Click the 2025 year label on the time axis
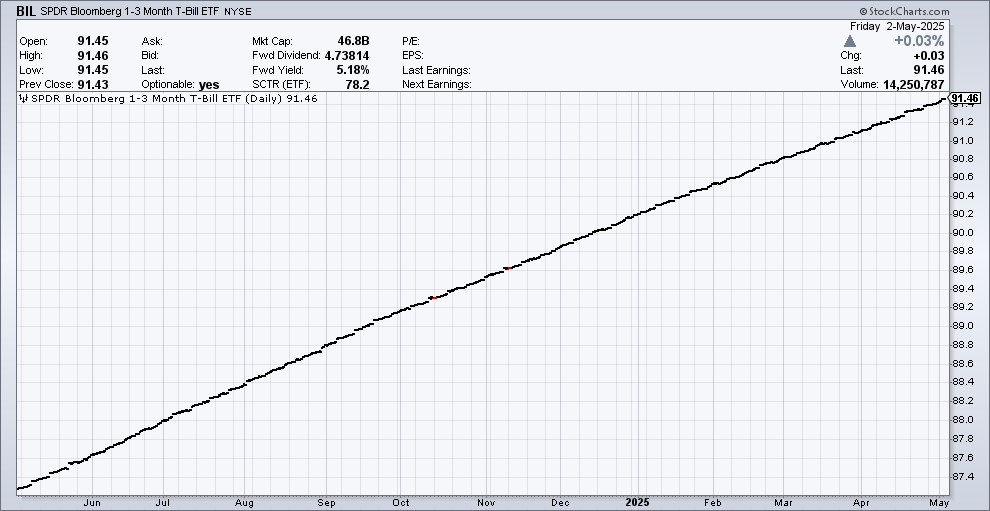The height and width of the screenshot is (511, 990). (x=637, y=503)
